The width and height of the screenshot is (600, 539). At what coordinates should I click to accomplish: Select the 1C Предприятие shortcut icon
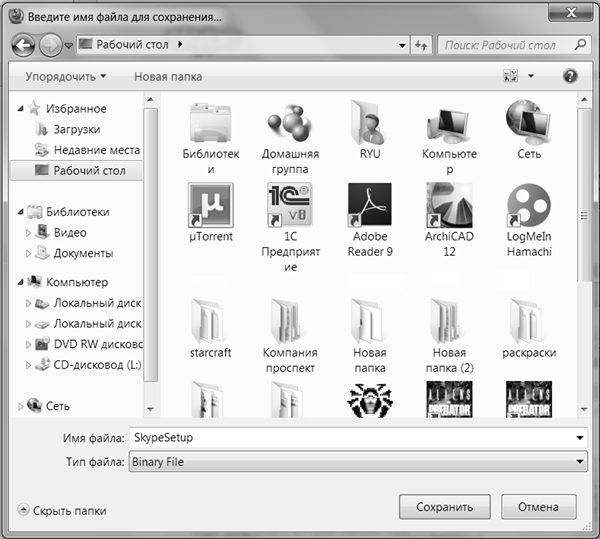pyautogui.click(x=290, y=207)
